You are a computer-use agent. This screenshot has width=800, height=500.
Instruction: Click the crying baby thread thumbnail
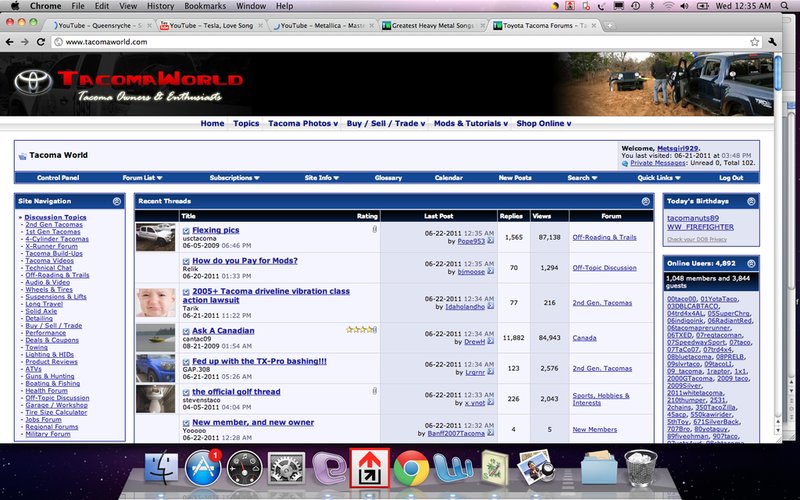(156, 302)
